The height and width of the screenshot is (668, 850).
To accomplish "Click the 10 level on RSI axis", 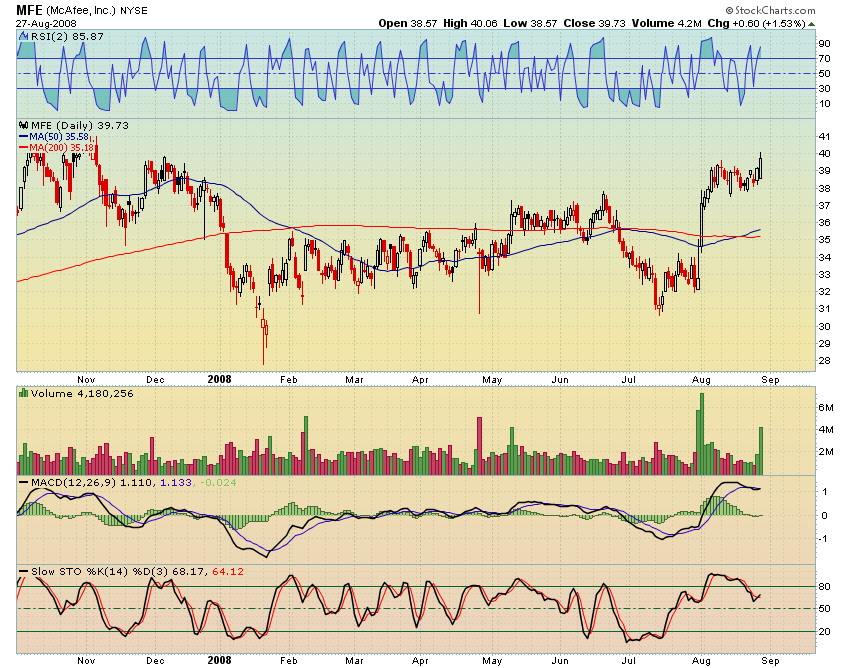I will [x=825, y=104].
